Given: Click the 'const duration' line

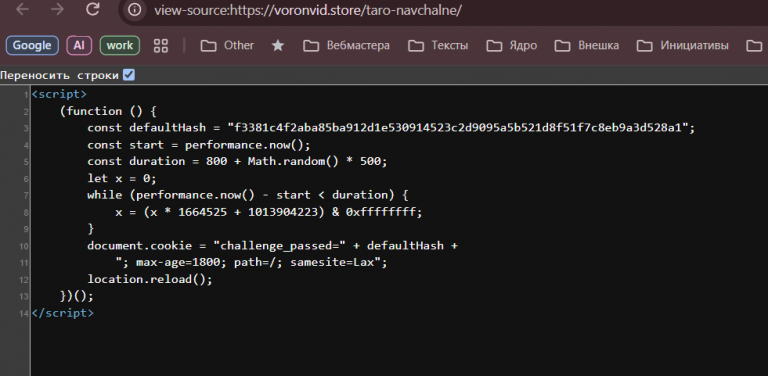Looking at the screenshot, I should pyautogui.click(x=237, y=161).
